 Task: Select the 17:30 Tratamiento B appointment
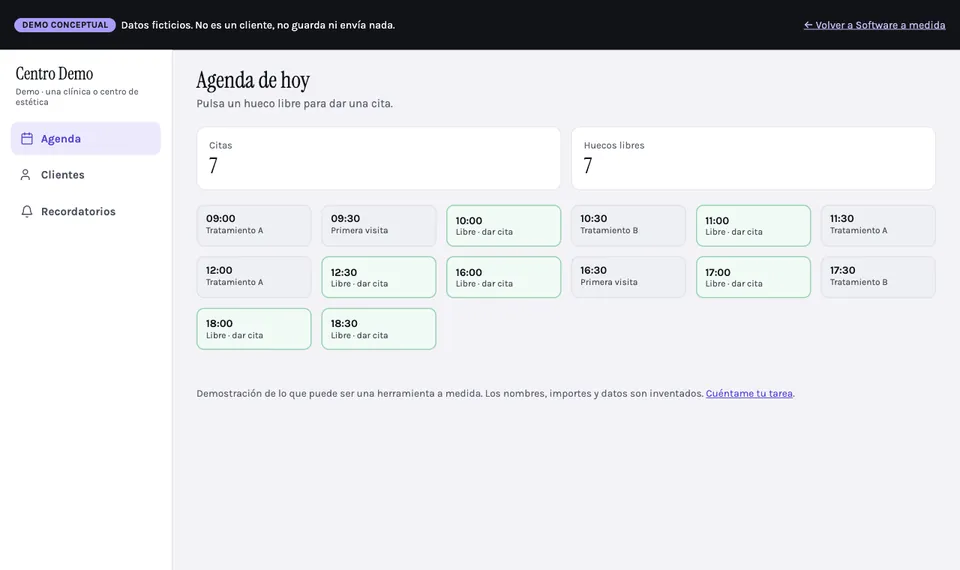(878, 277)
